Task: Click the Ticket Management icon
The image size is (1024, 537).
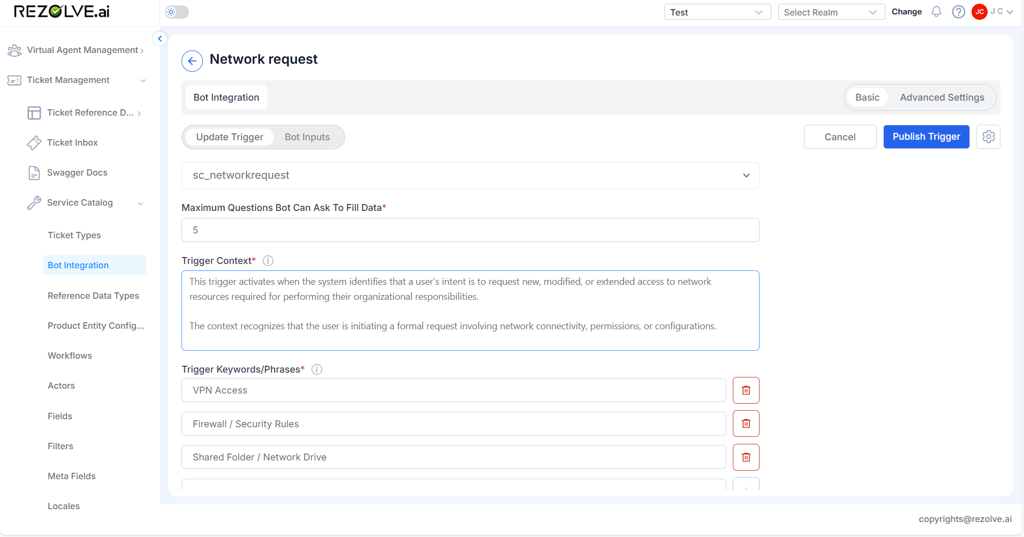Action: (x=14, y=80)
